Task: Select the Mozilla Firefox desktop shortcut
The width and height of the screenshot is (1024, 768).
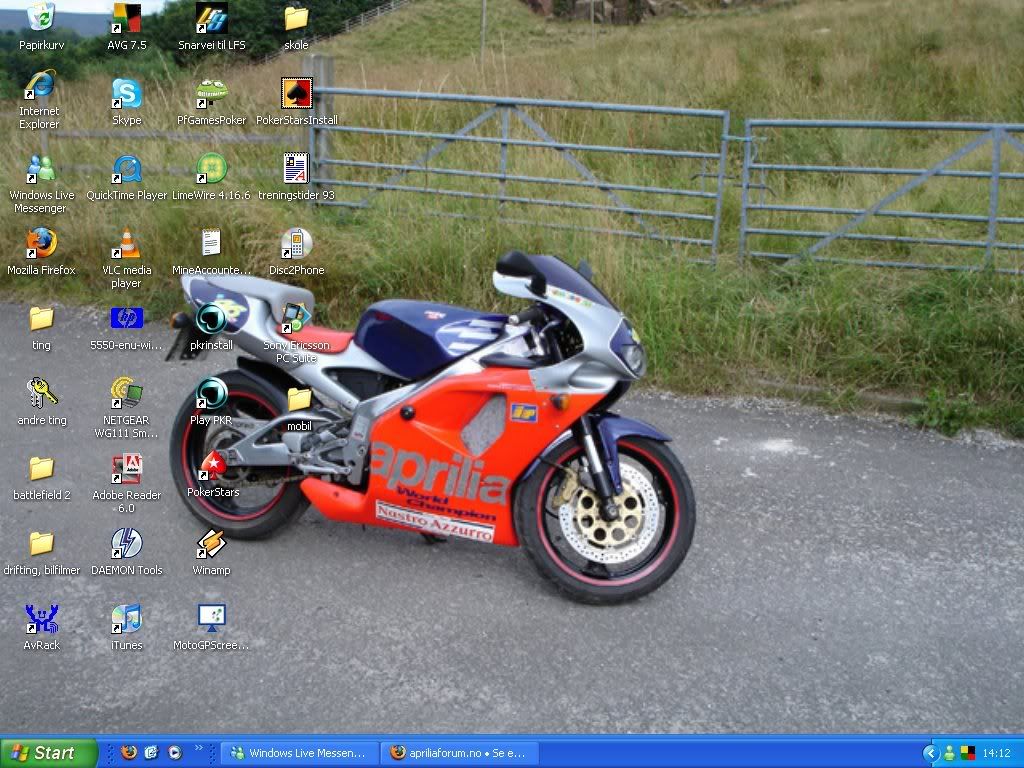Action: tap(41, 243)
